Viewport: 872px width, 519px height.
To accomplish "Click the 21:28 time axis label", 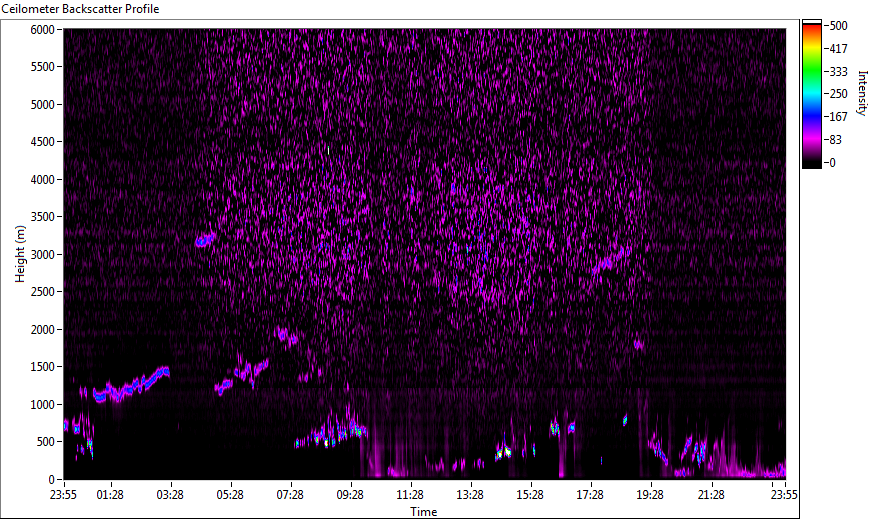I will 711,495.
